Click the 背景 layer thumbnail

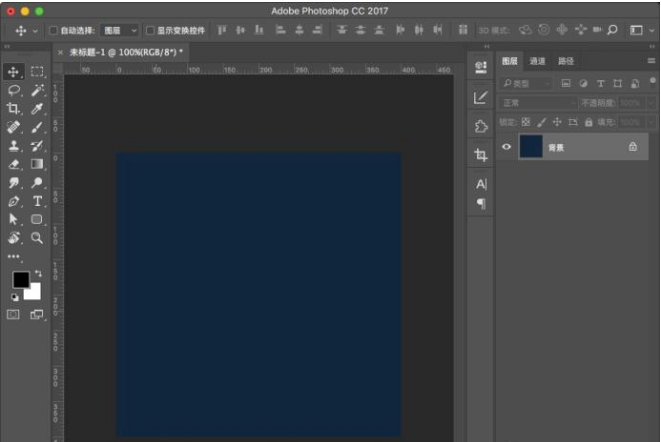(x=530, y=147)
